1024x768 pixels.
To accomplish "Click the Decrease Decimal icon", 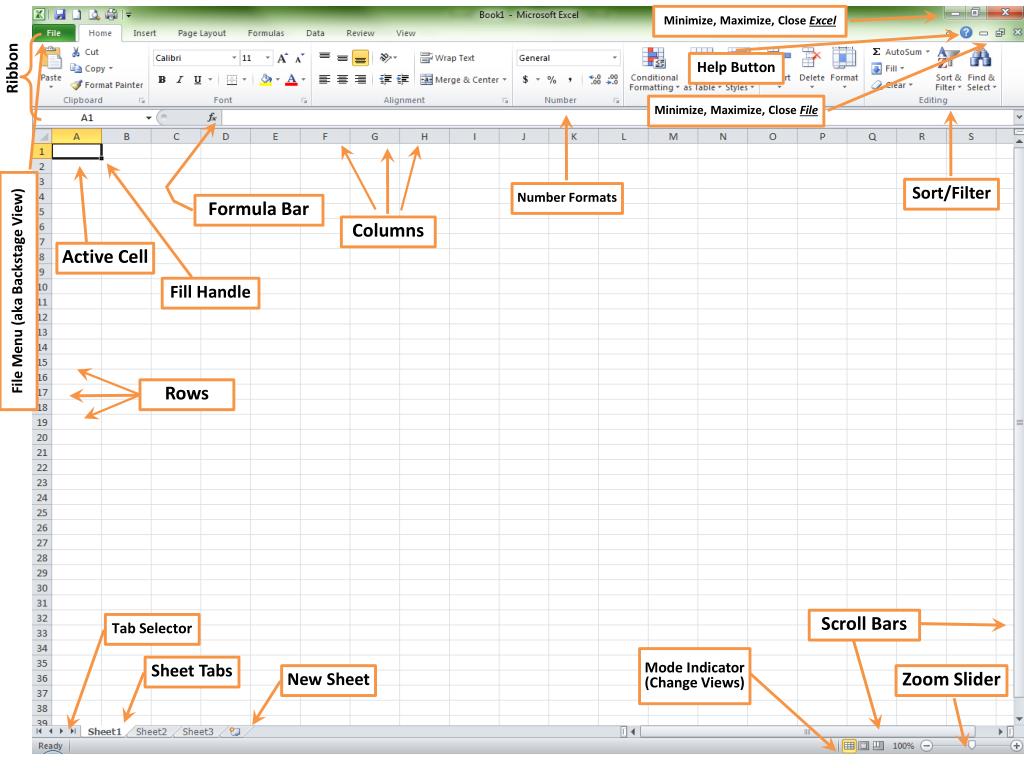I will 612,80.
